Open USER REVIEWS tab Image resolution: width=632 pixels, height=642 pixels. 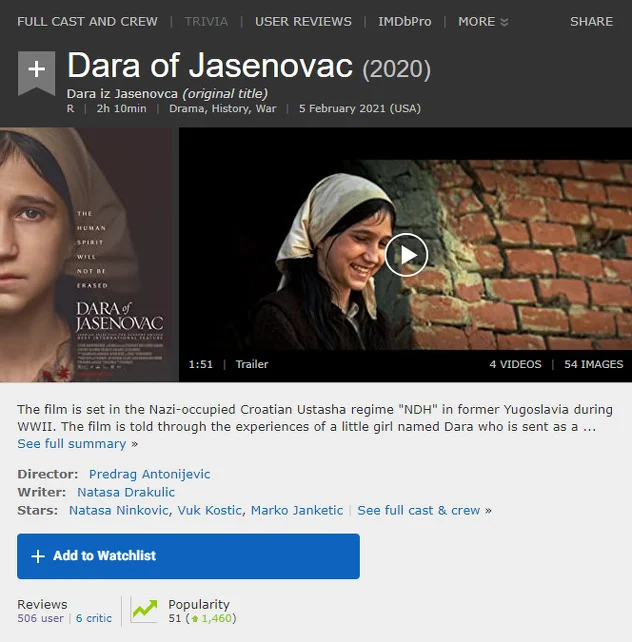click(x=303, y=21)
